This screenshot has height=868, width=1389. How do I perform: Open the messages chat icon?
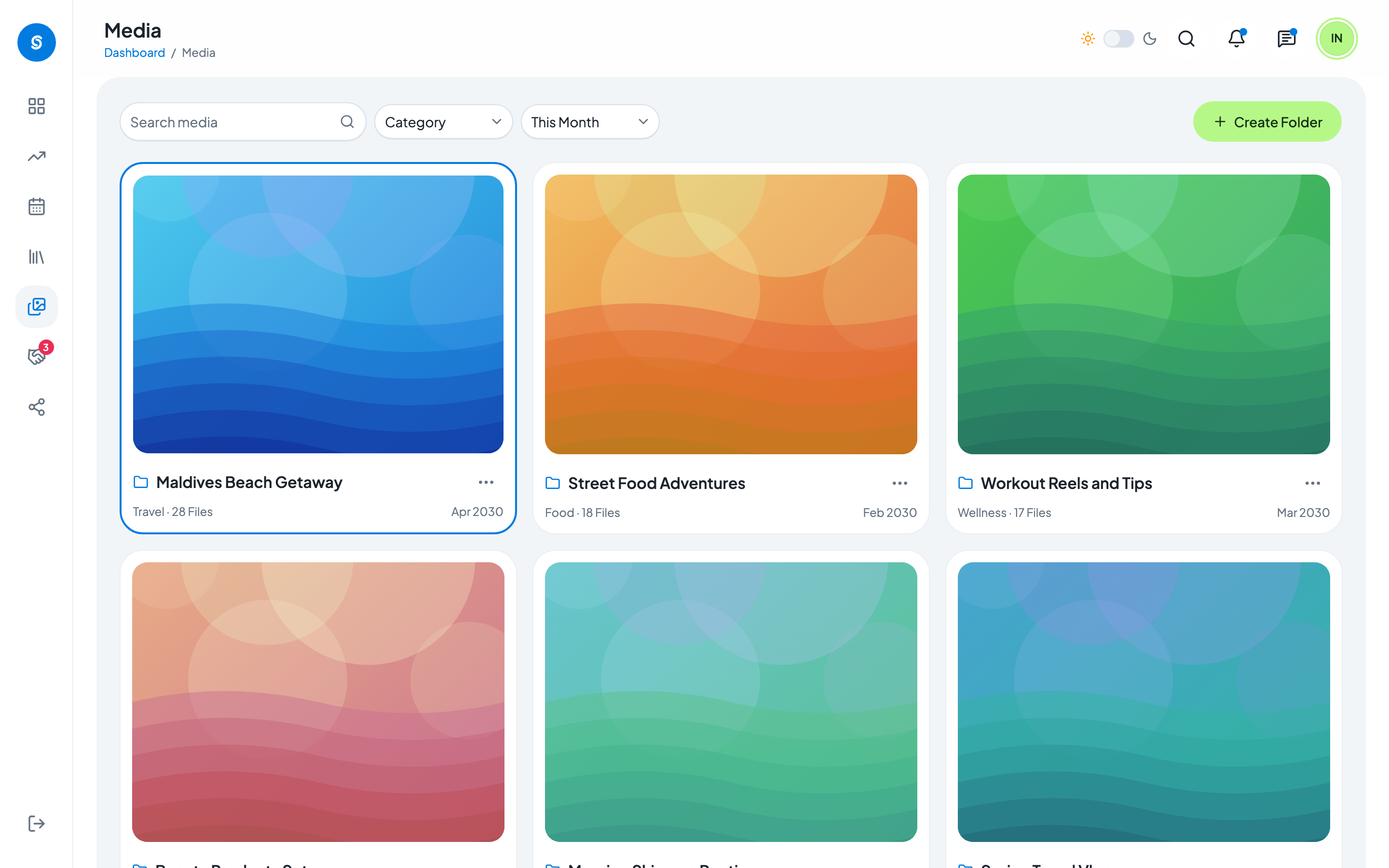(x=1286, y=39)
